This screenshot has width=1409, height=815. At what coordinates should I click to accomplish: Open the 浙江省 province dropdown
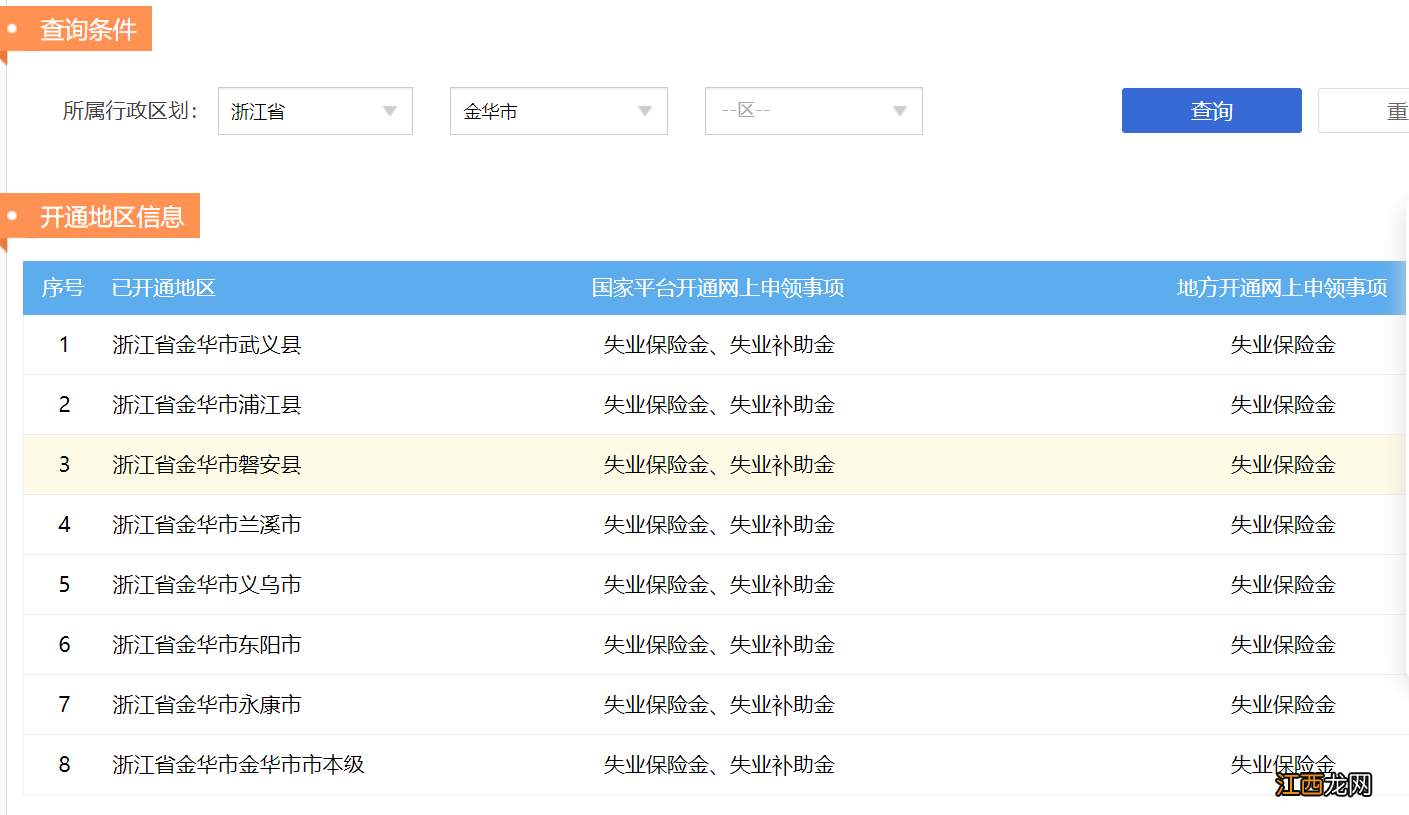(315, 111)
